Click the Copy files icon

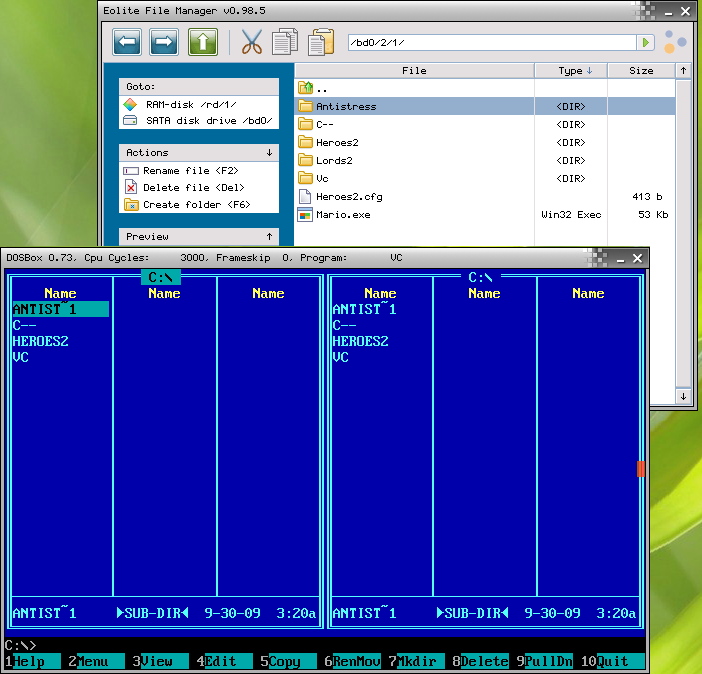(285, 42)
